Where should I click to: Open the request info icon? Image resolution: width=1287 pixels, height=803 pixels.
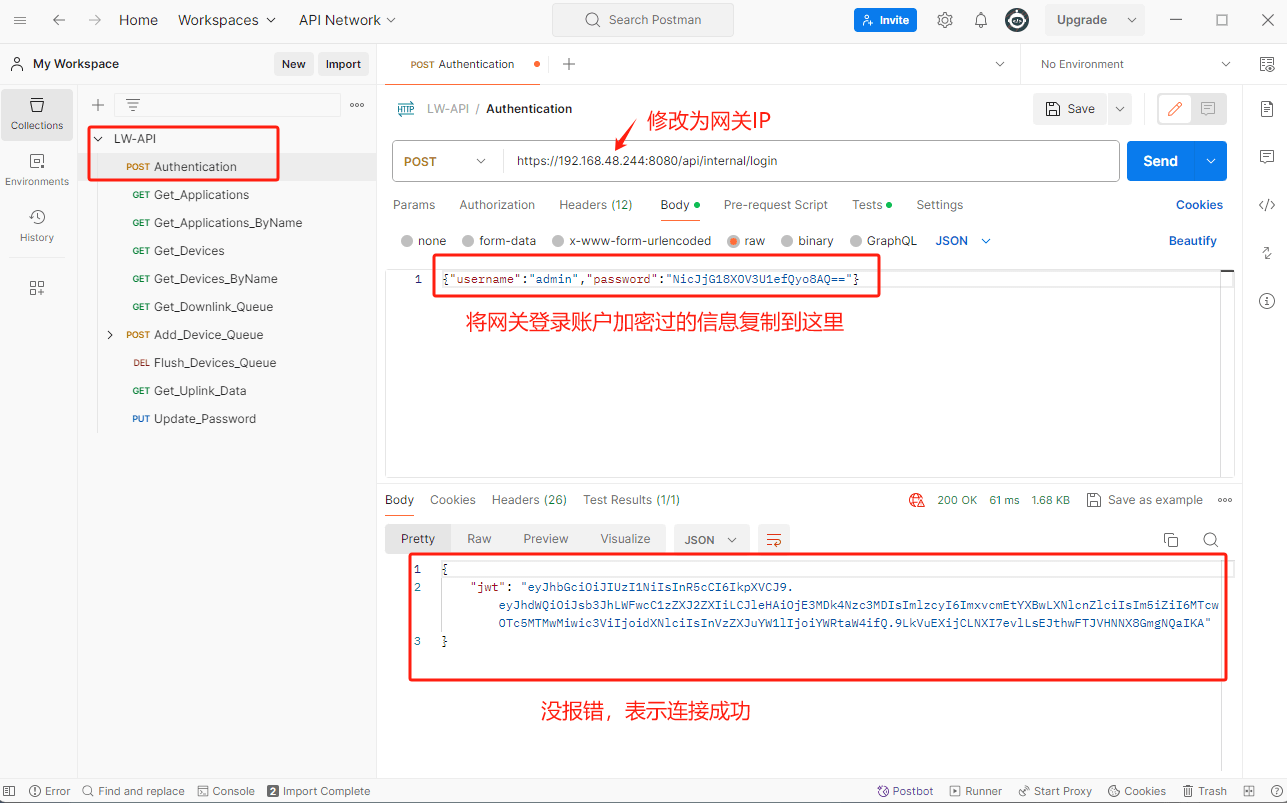1267,301
